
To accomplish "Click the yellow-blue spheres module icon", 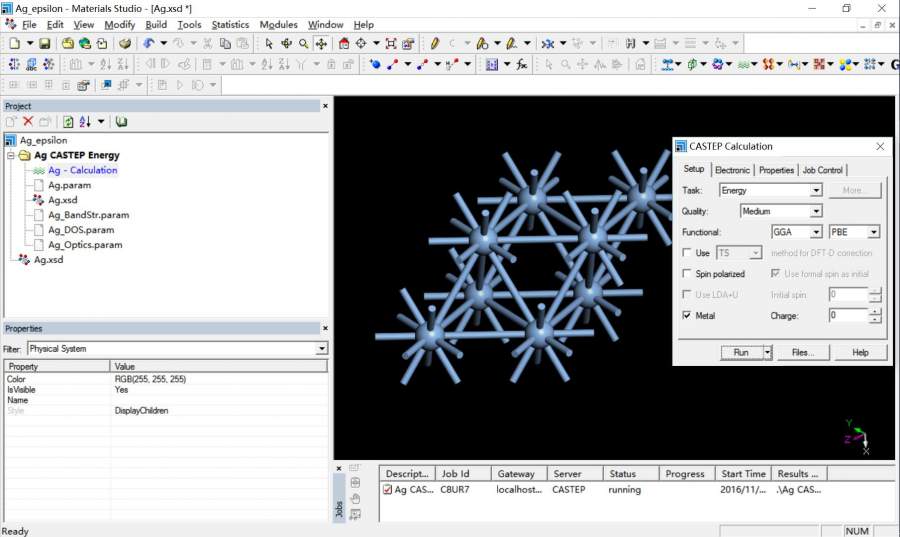I will pyautogui.click(x=845, y=65).
